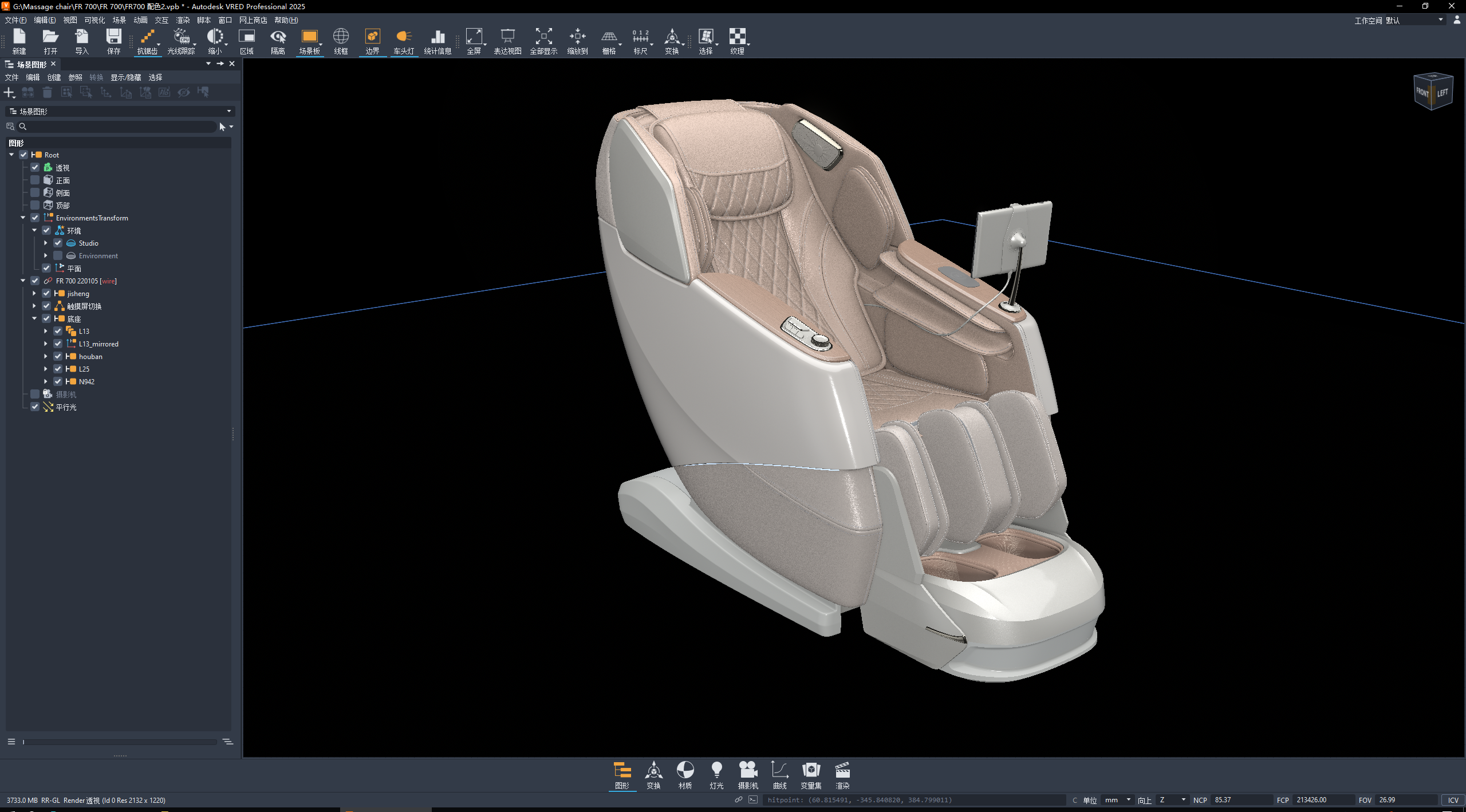
Task: Open the 渲染 menu
Action: click(183, 20)
